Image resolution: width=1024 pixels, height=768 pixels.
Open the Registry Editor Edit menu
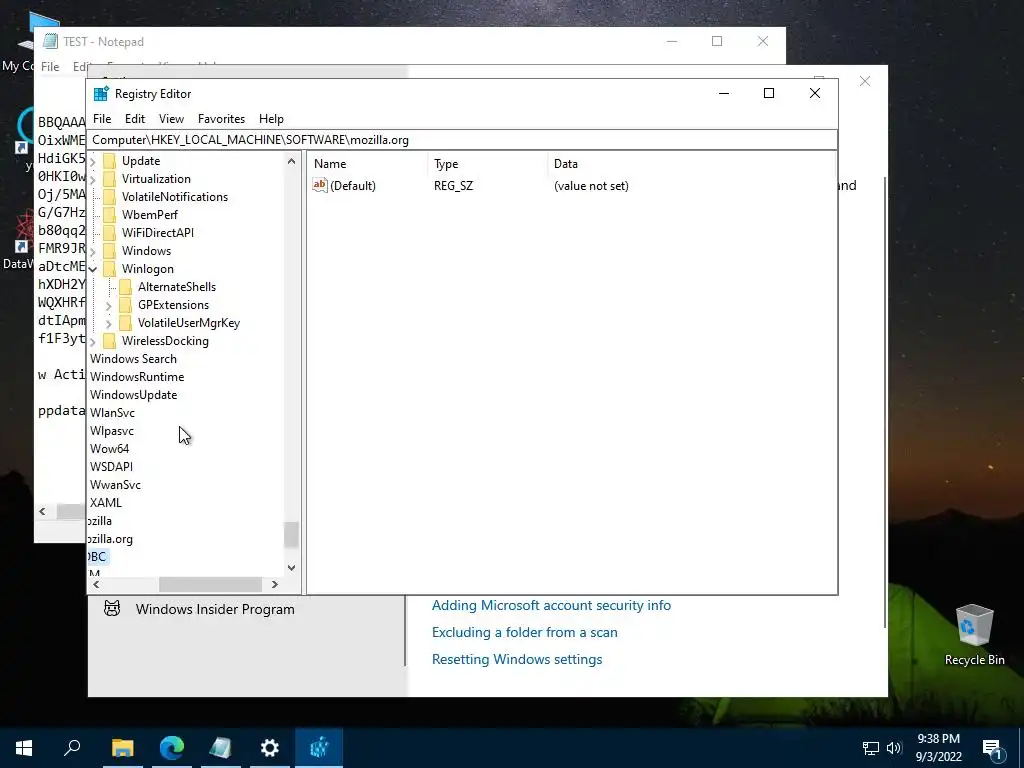[x=135, y=119]
